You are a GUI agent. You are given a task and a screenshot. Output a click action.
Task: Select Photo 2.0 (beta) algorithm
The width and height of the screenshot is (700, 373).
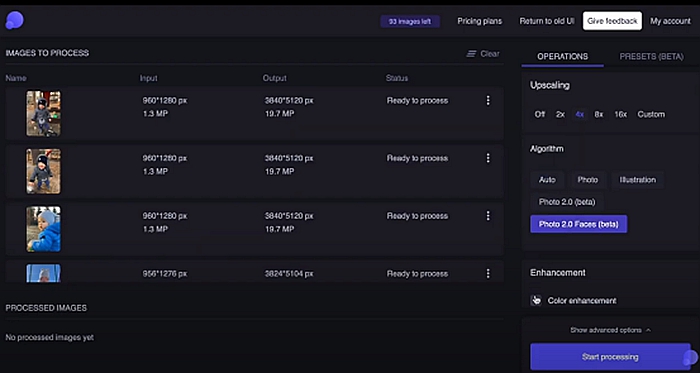pos(567,202)
